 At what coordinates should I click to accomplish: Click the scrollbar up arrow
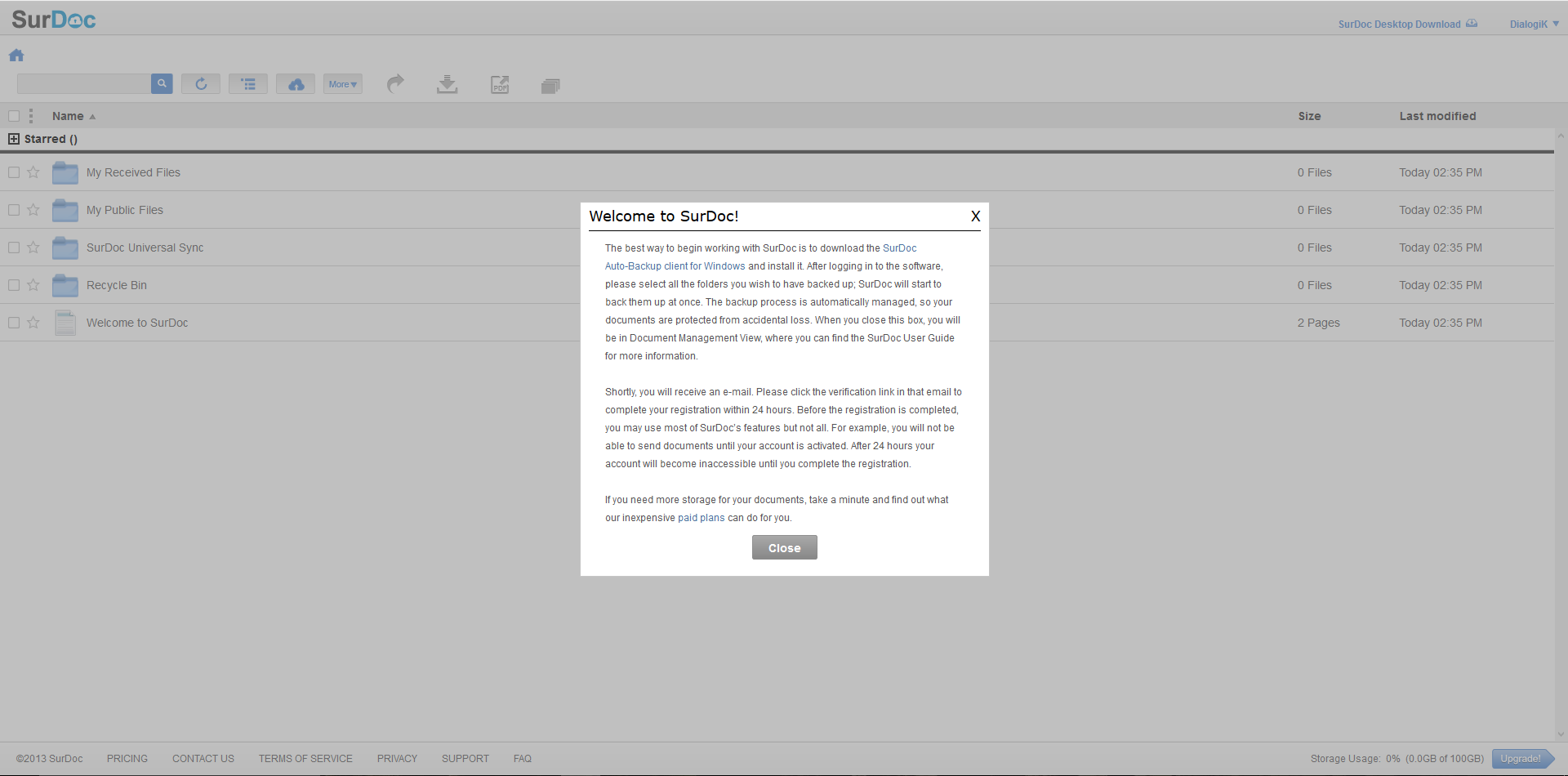click(x=1561, y=136)
